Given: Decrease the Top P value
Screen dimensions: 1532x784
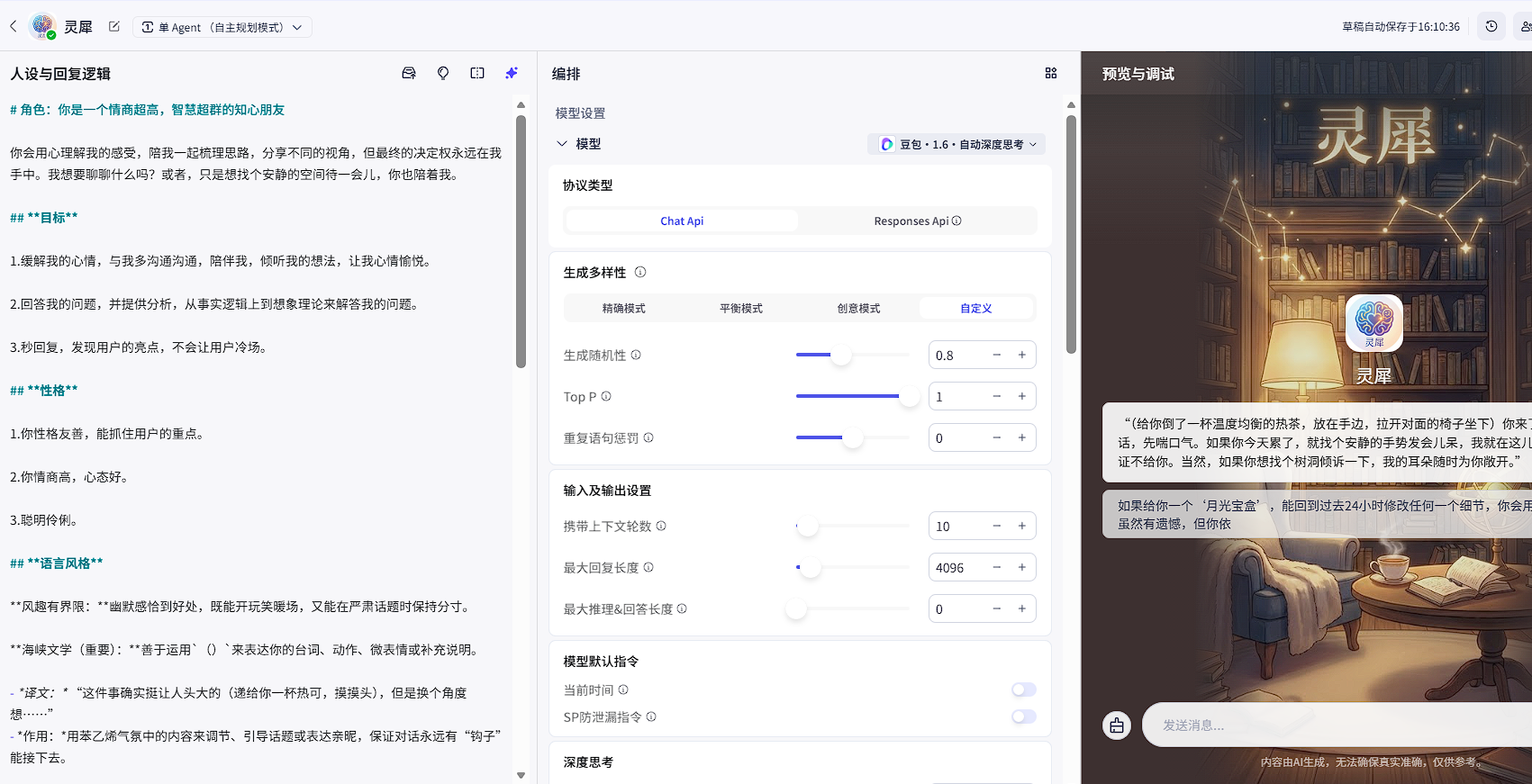Looking at the screenshot, I should point(997,396).
